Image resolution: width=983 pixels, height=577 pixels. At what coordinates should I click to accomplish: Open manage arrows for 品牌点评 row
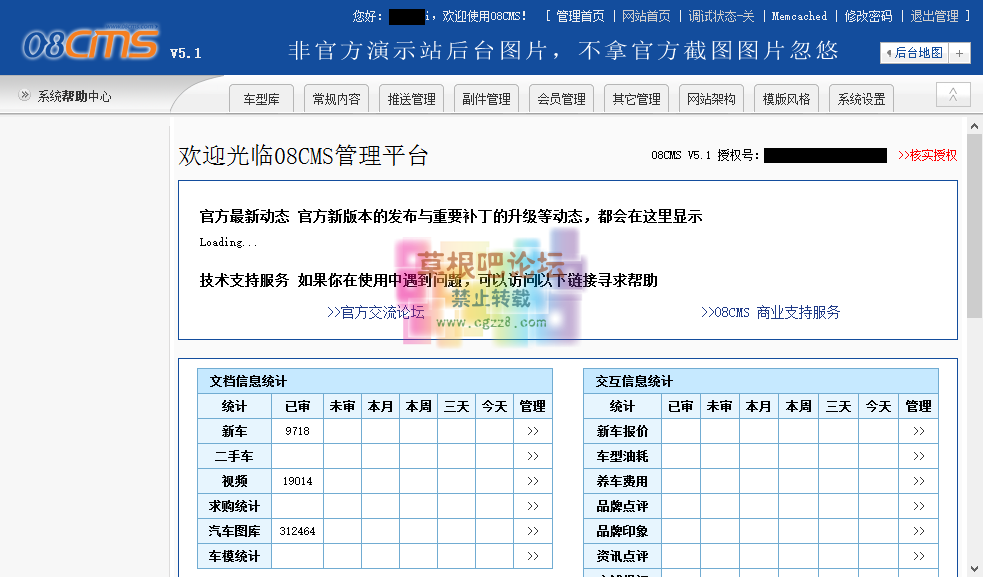pyautogui.click(x=918, y=506)
